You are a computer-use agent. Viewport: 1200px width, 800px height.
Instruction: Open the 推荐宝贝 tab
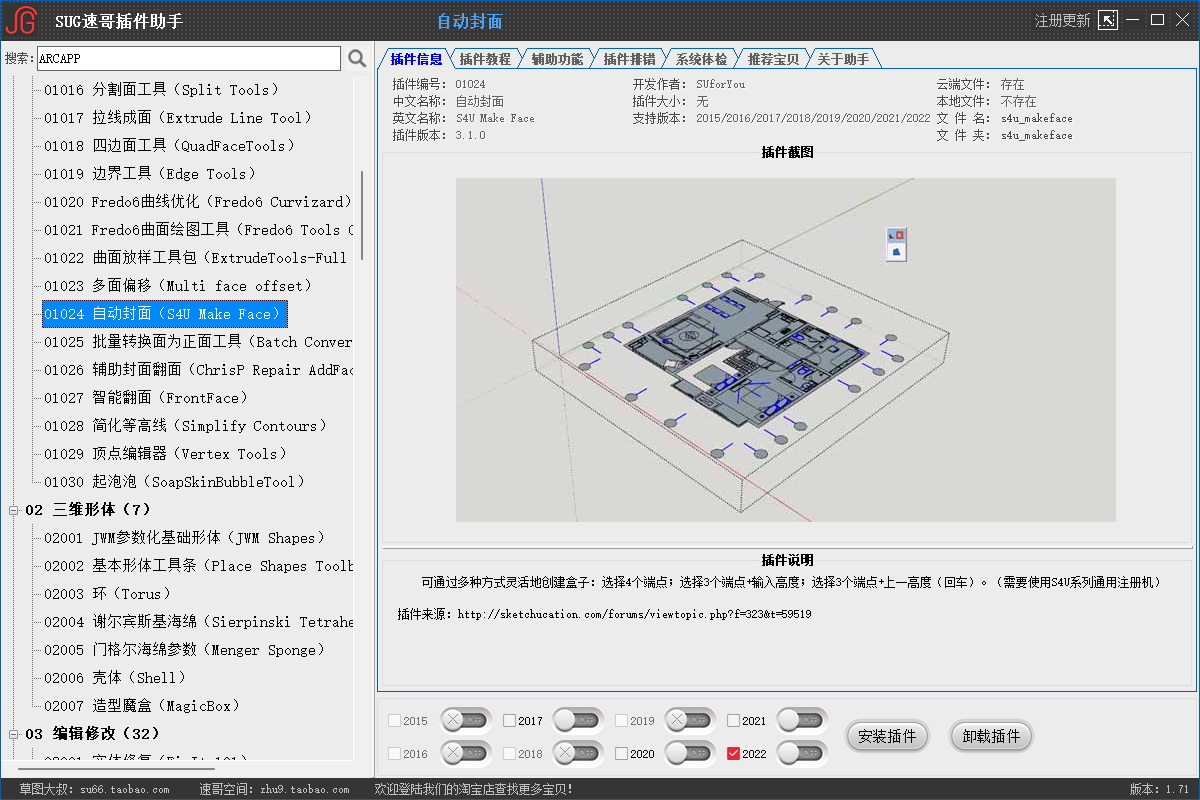pyautogui.click(x=773, y=59)
